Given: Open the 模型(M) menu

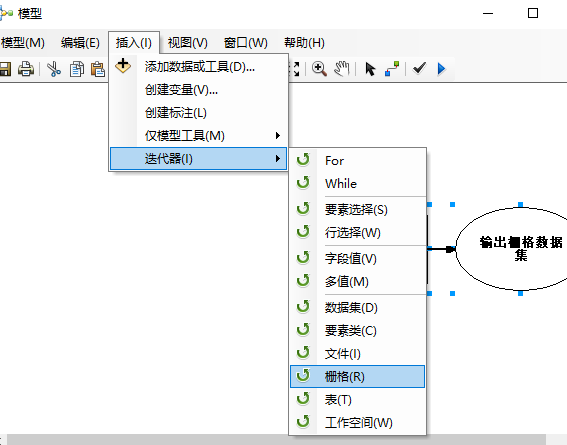Looking at the screenshot, I should point(22,43).
